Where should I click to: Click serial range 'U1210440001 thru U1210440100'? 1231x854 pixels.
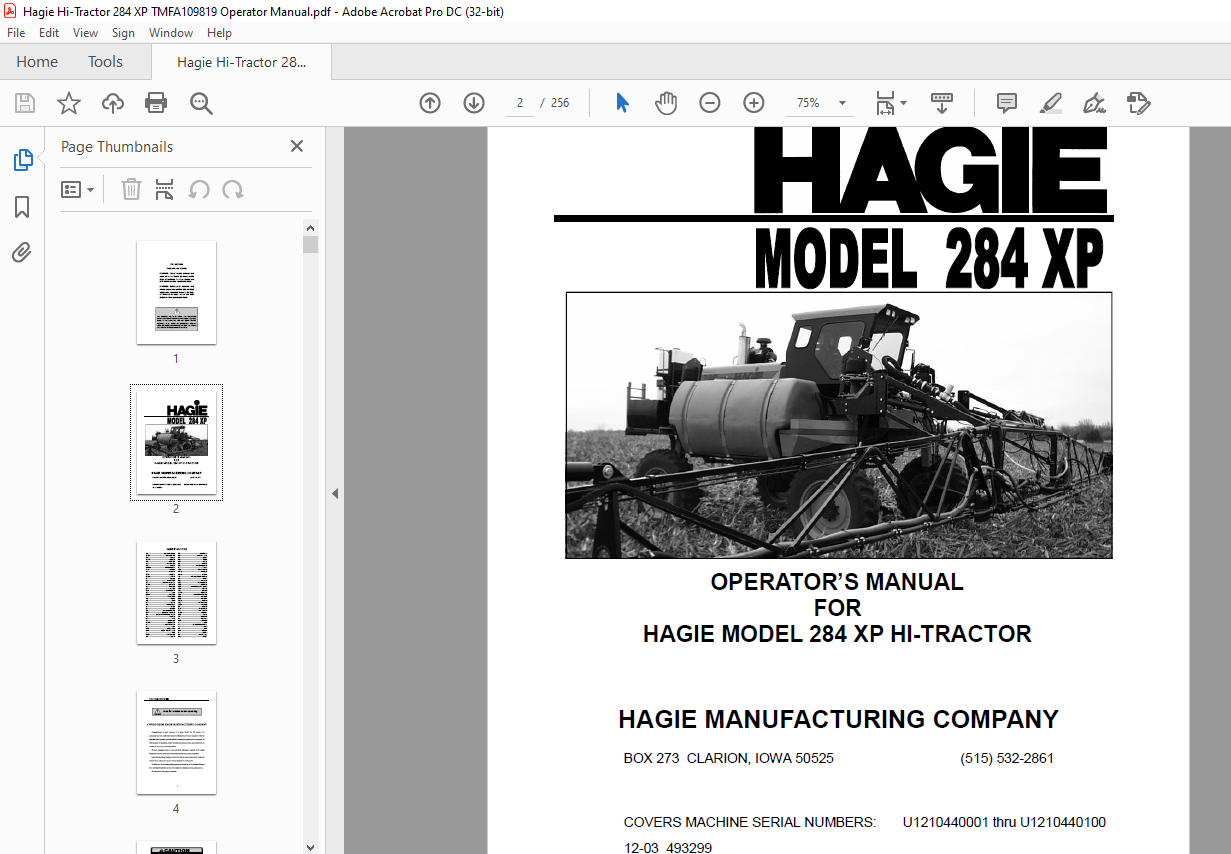pos(1004,822)
